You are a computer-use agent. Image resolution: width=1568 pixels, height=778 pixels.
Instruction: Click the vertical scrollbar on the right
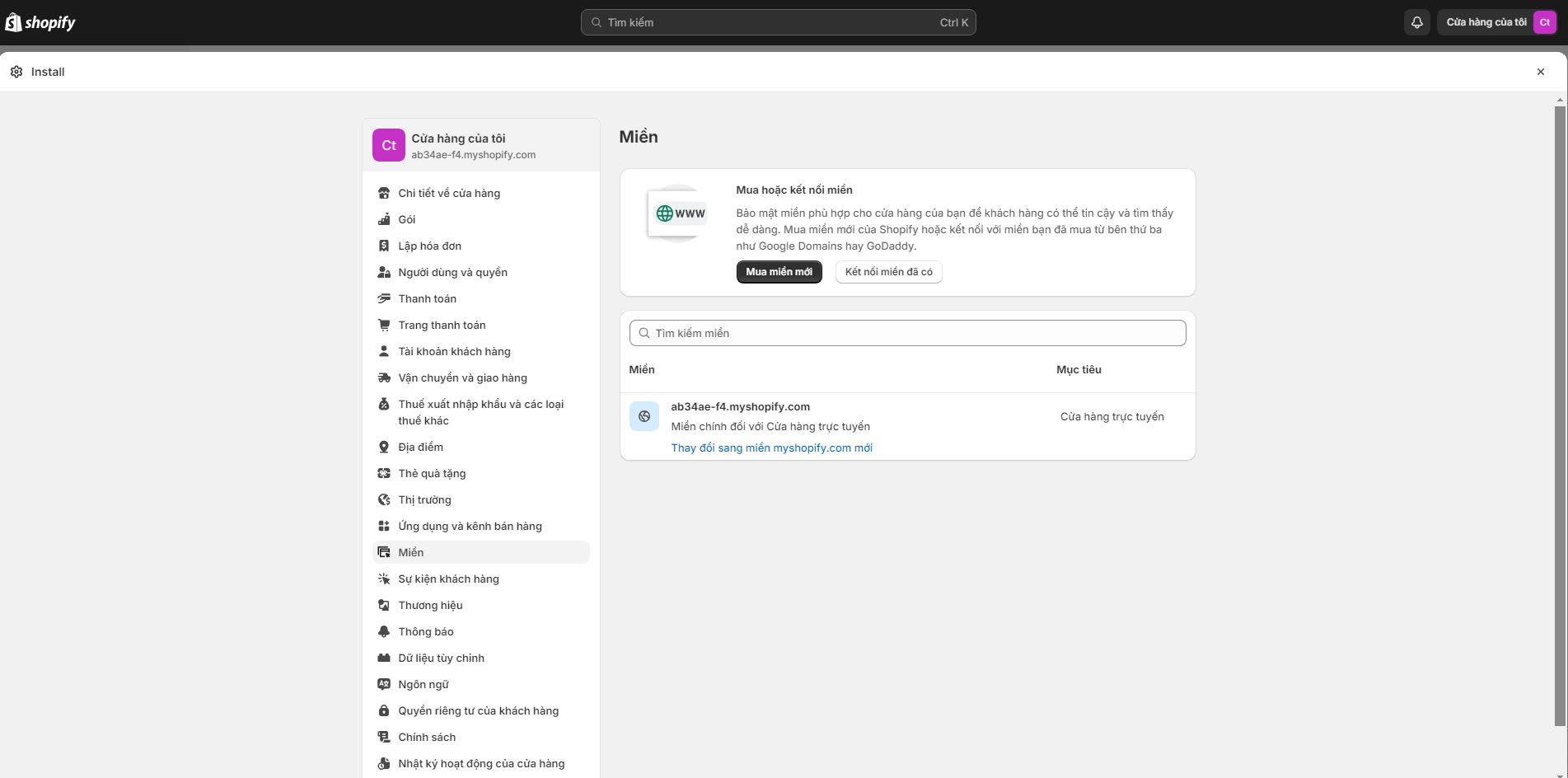pyautogui.click(x=1559, y=412)
